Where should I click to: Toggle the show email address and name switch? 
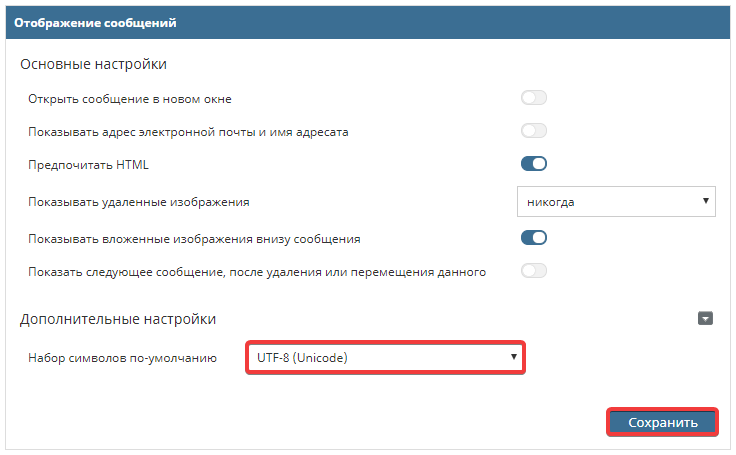534,131
